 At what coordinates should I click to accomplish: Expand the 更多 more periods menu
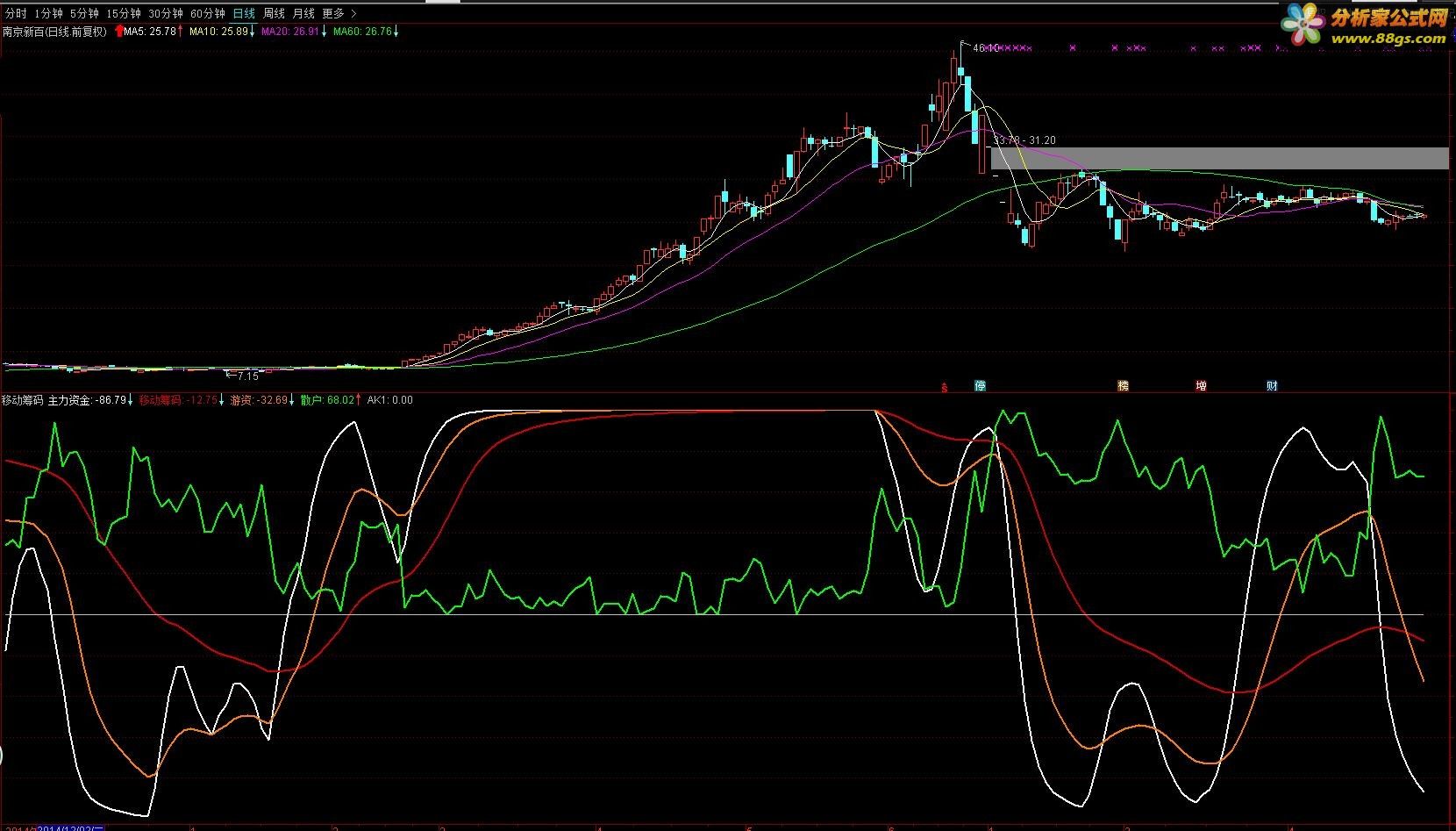pyautogui.click(x=339, y=14)
